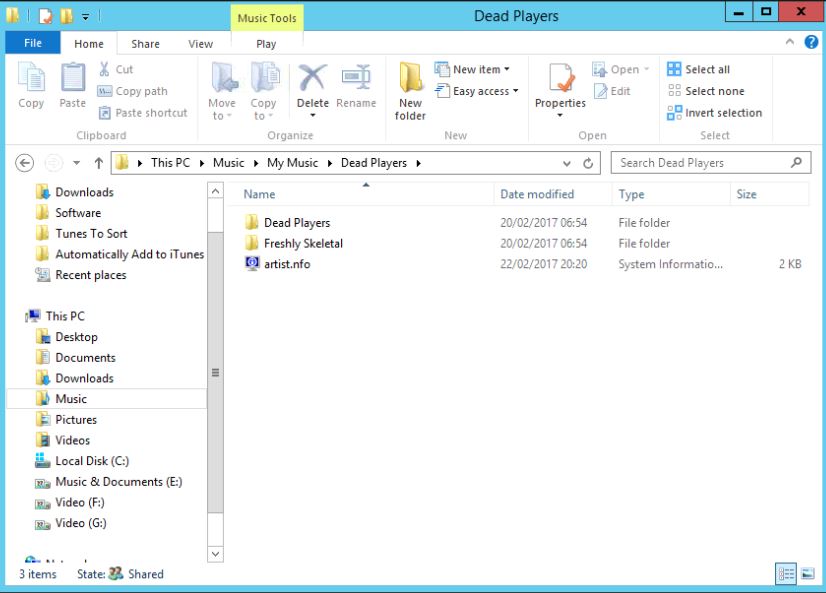The image size is (826, 593).
Task: Click Invert selection in the ribbon
Action: (x=675, y=113)
